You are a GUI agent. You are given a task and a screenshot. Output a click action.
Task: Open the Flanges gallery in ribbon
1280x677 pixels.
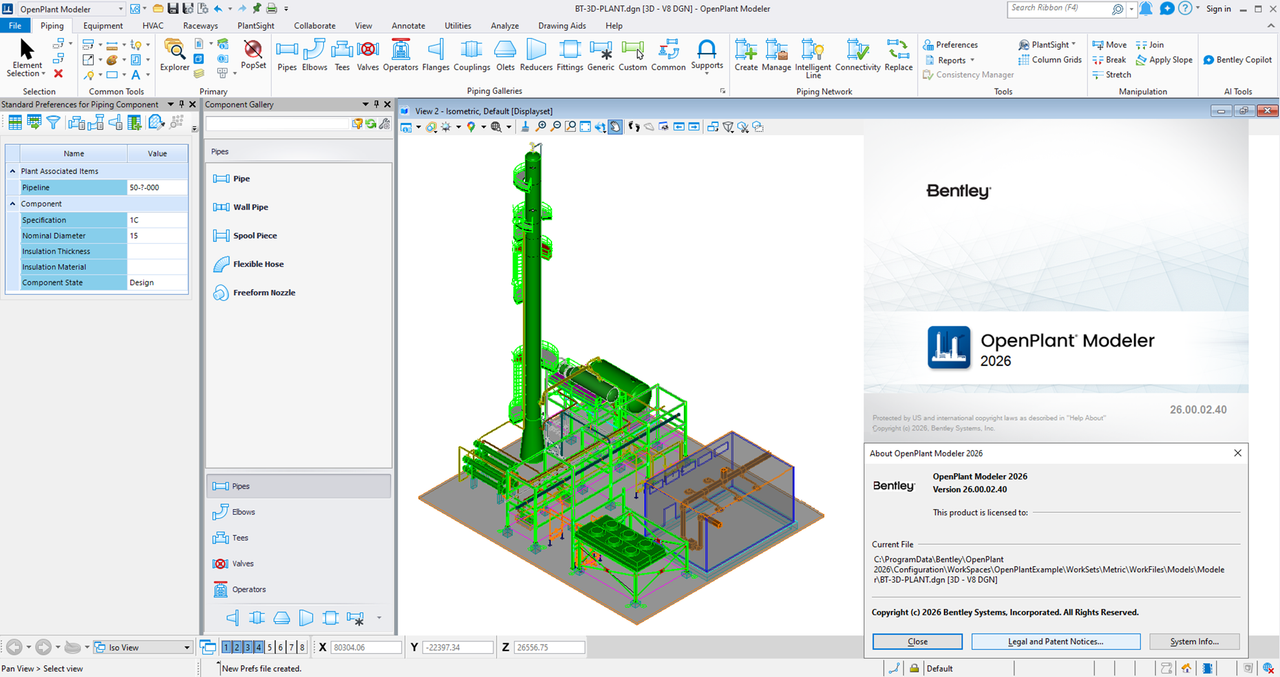436,55
